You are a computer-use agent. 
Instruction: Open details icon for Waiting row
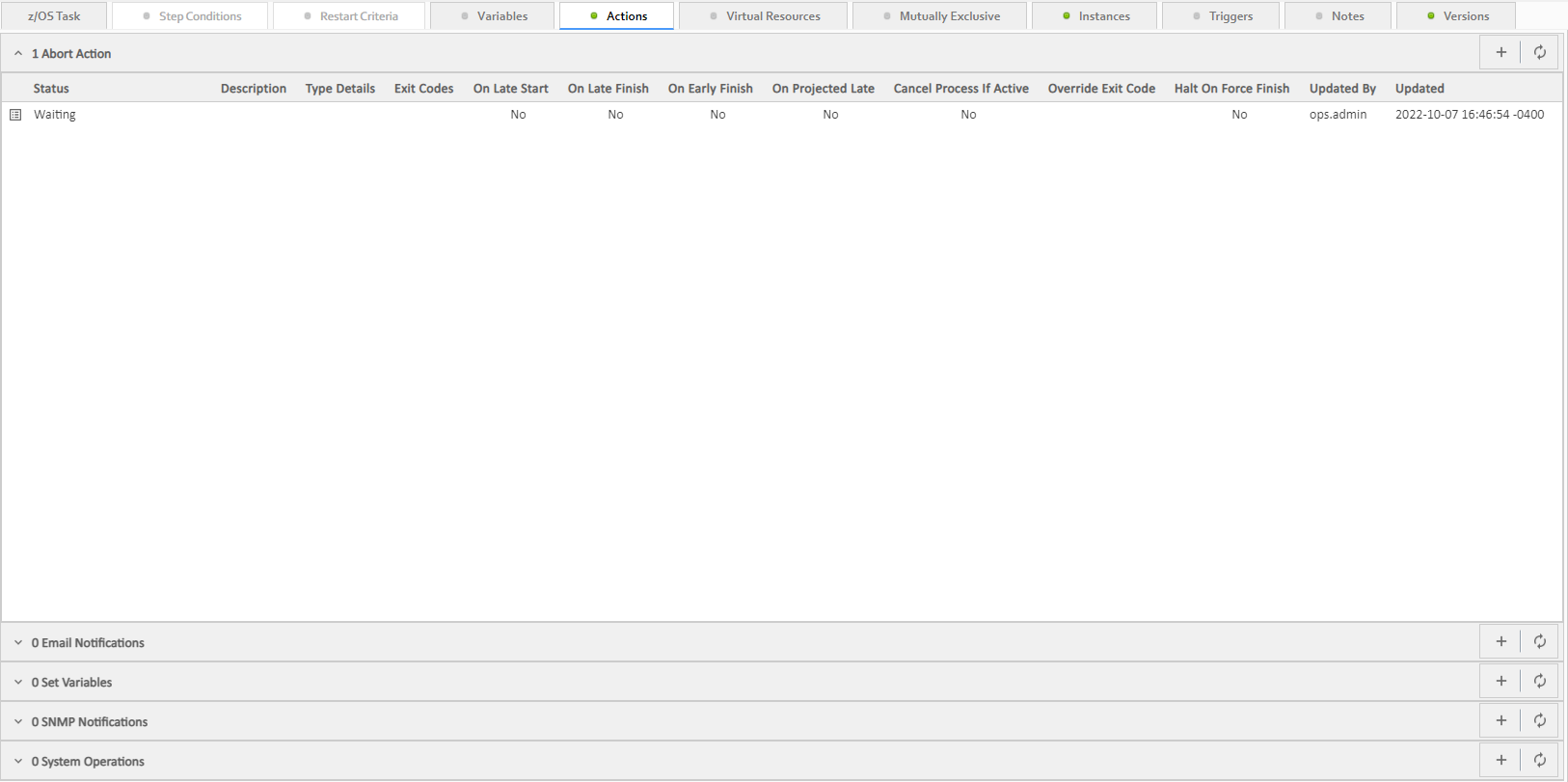pyautogui.click(x=15, y=115)
